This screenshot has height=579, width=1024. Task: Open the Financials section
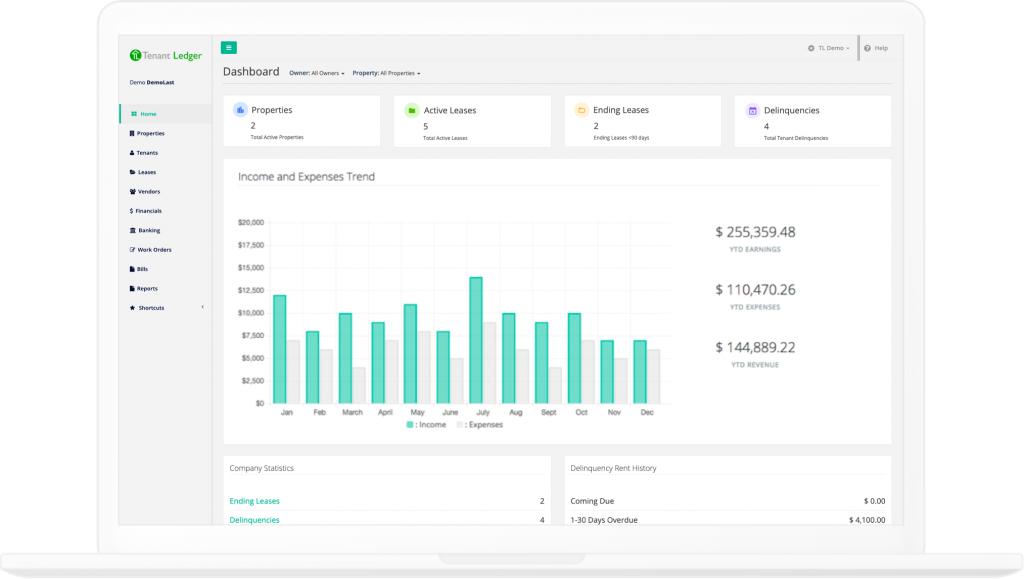[150, 211]
